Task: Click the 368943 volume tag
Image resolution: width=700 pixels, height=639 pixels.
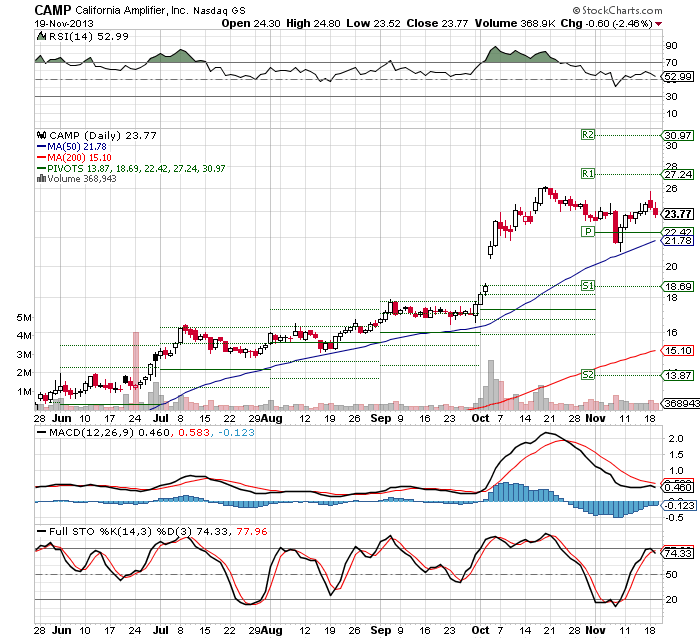Action: [681, 403]
